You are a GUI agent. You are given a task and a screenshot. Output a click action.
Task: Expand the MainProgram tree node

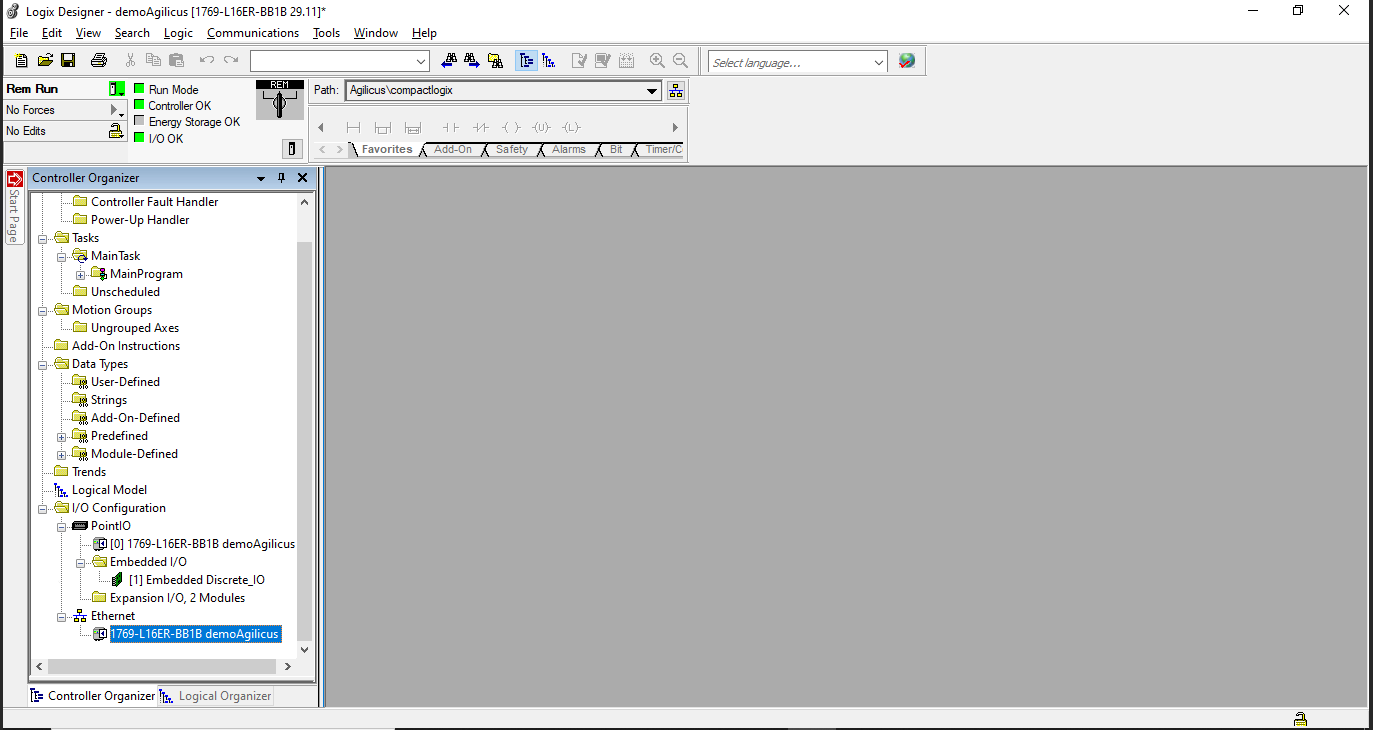pyautogui.click(x=80, y=273)
